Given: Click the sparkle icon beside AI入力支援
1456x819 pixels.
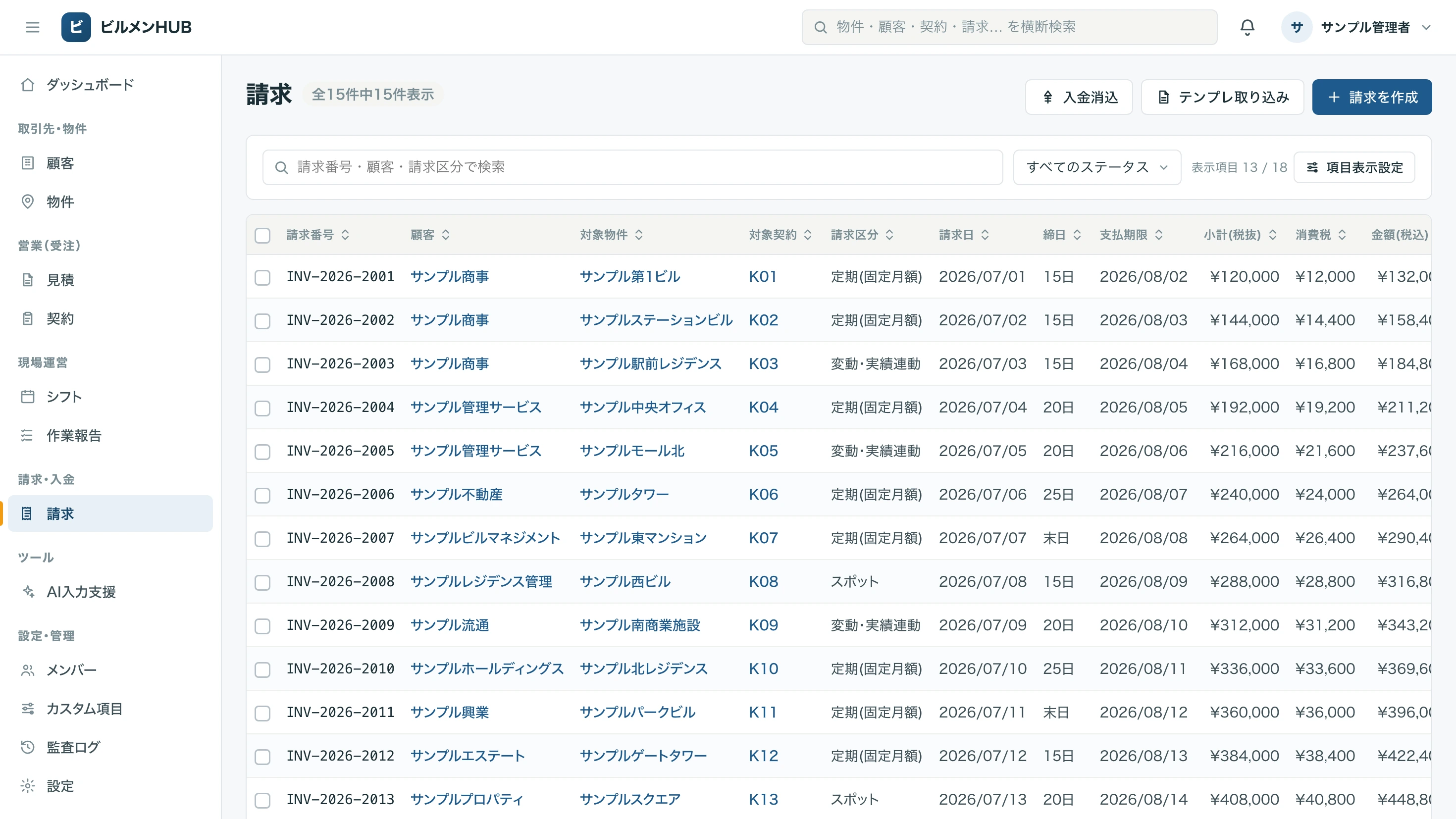Looking at the screenshot, I should pyautogui.click(x=28, y=592).
